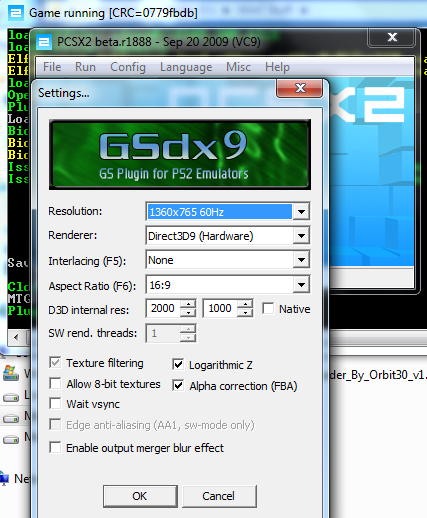Enable Allow 8-bit textures checkbox
This screenshot has height=518, width=427.
pos(55,384)
